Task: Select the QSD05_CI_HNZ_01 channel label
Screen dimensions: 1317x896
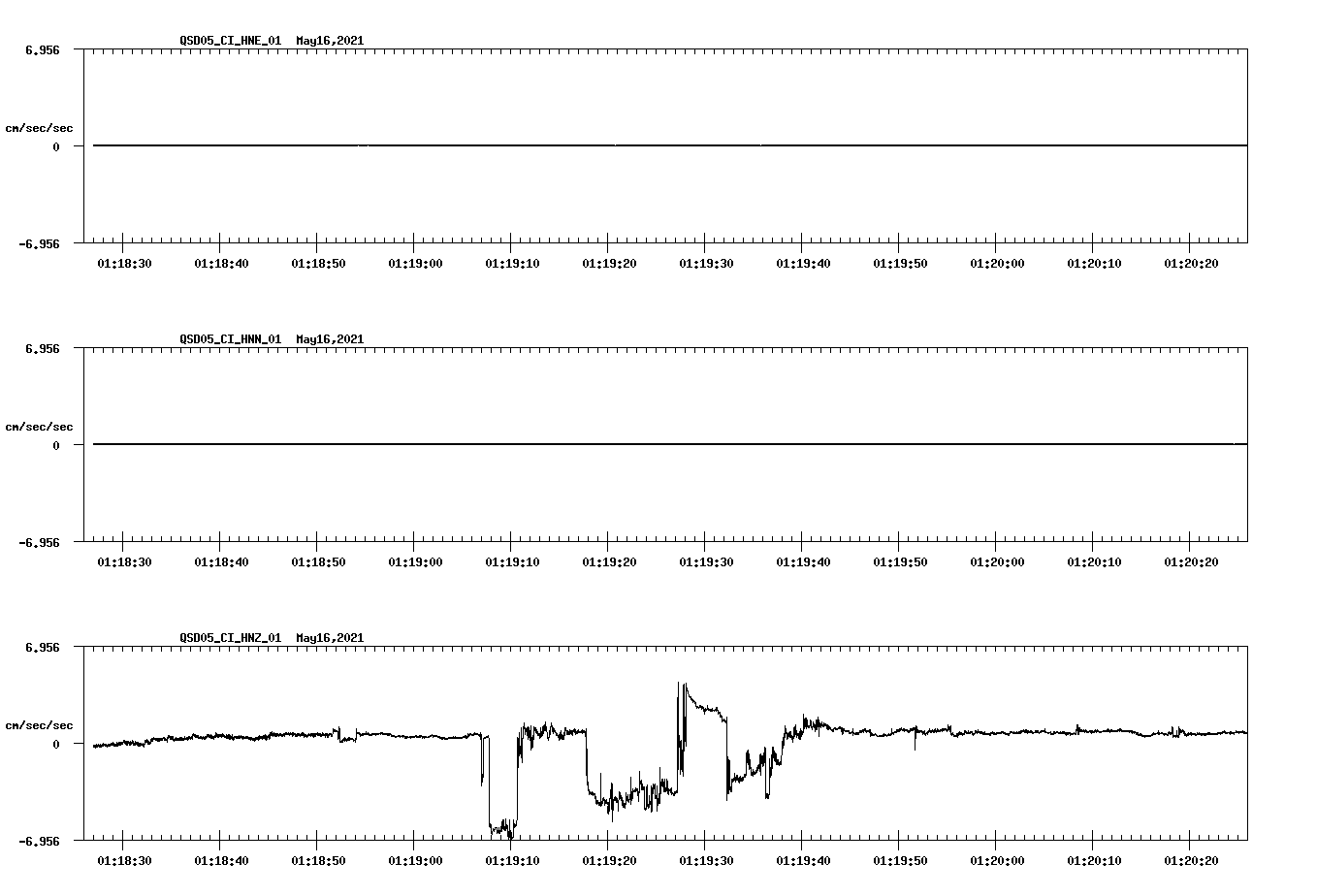Action: click(x=229, y=639)
